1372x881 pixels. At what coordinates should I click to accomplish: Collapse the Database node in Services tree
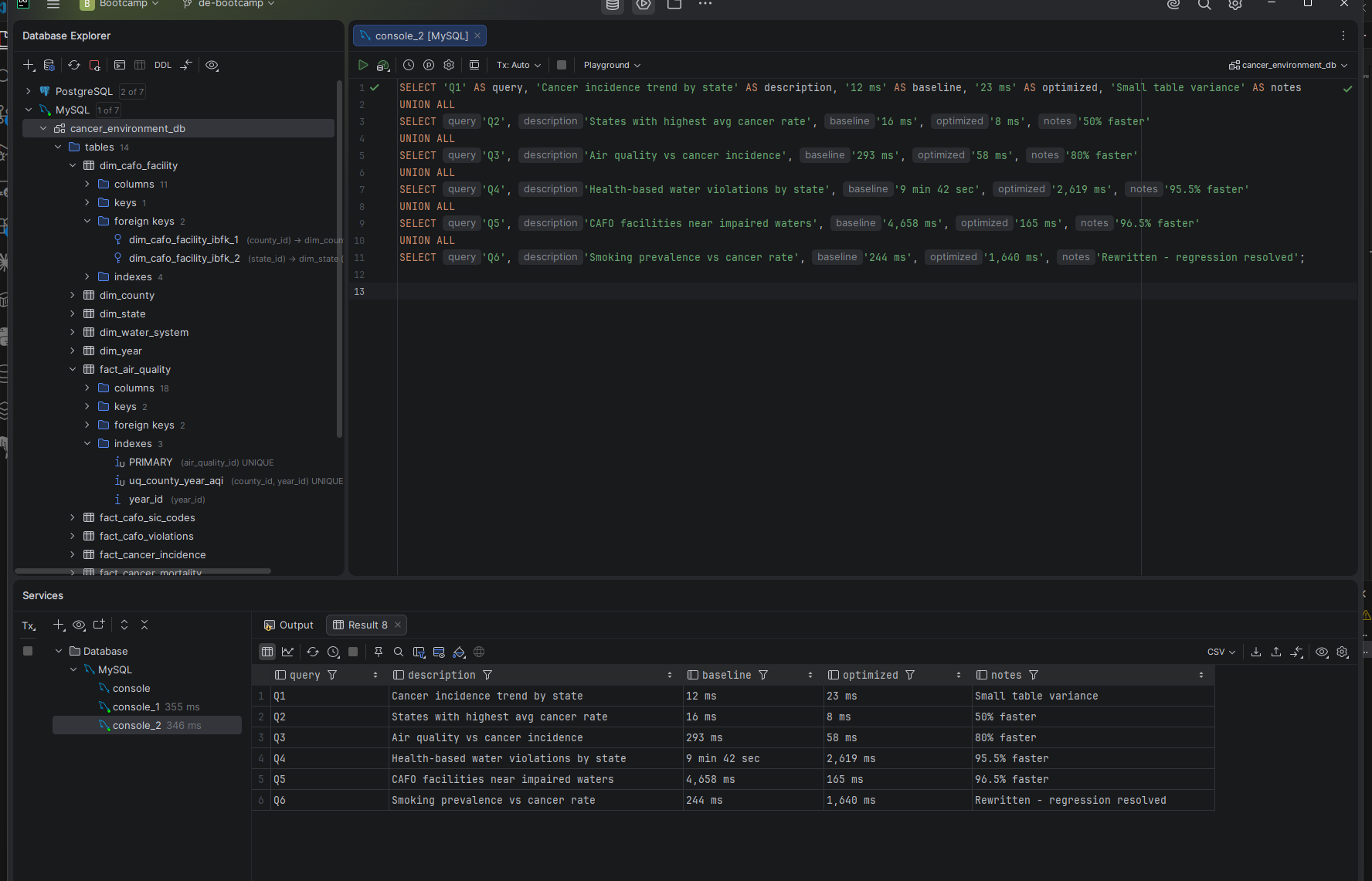59,651
